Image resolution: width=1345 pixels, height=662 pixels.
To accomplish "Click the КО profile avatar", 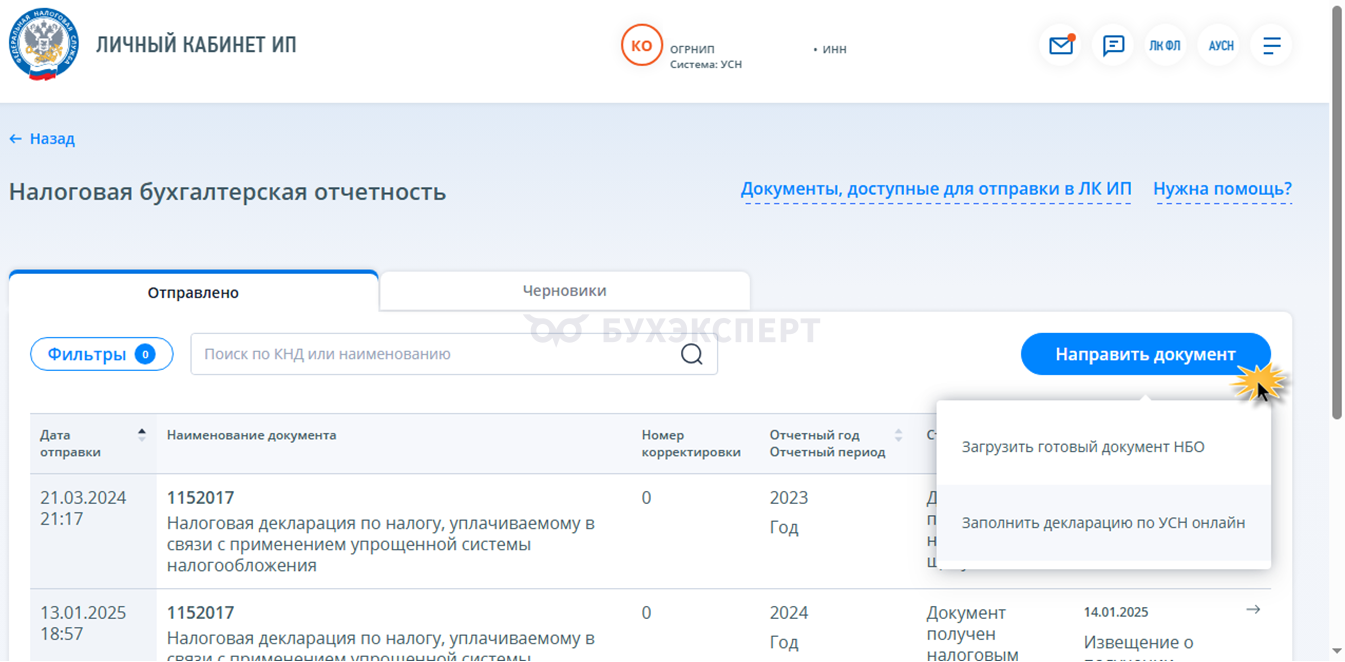I will coord(642,46).
